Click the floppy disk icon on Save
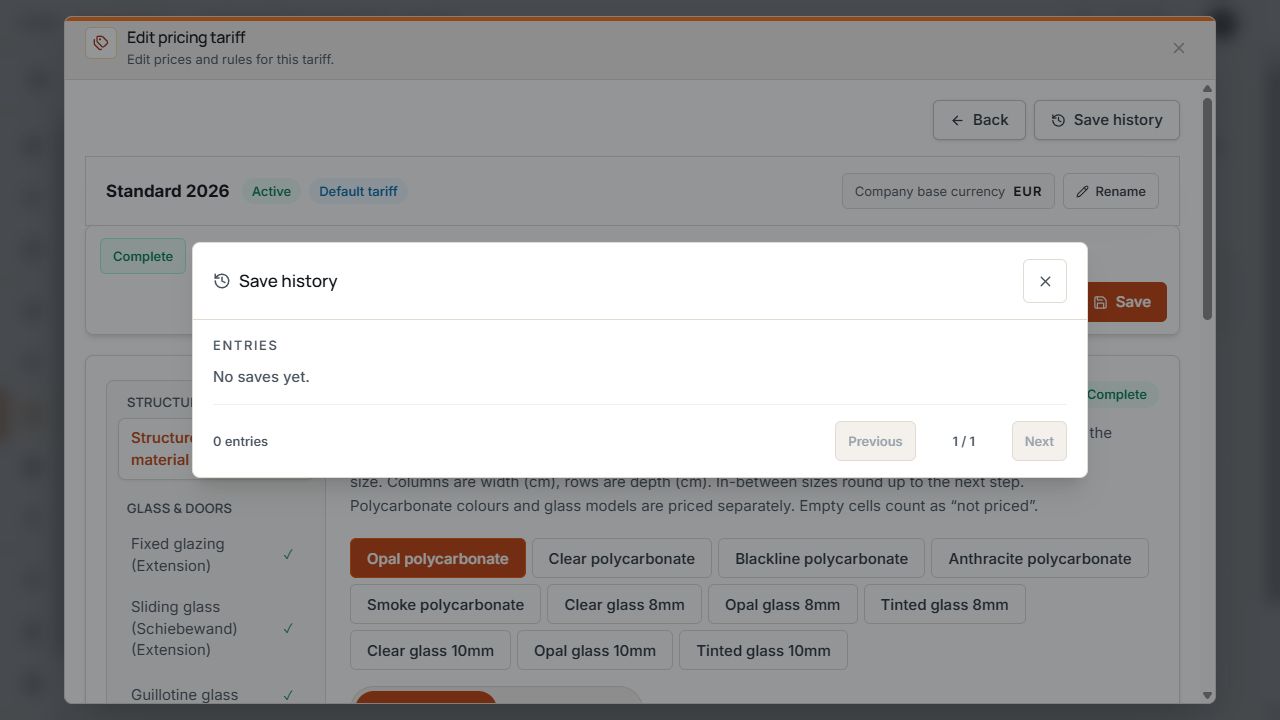This screenshot has height=720, width=1280. pyautogui.click(x=1100, y=302)
